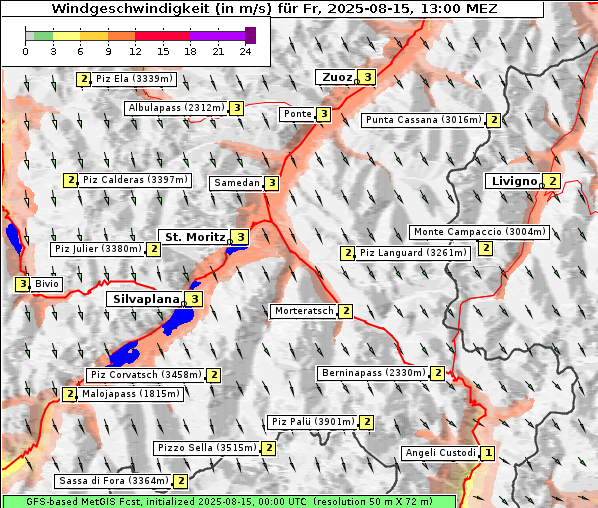Click the Silvaplana wind speed badge
This screenshot has height=508, width=598.
click(x=195, y=299)
